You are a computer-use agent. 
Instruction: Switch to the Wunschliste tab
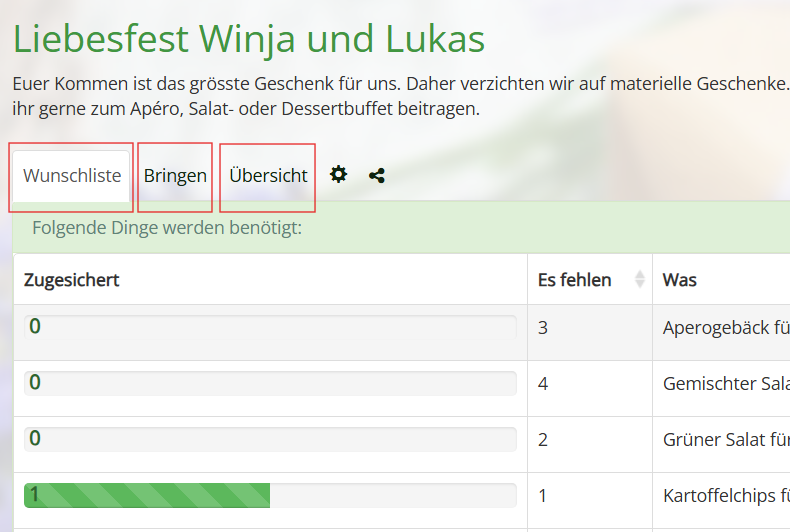pos(72,176)
